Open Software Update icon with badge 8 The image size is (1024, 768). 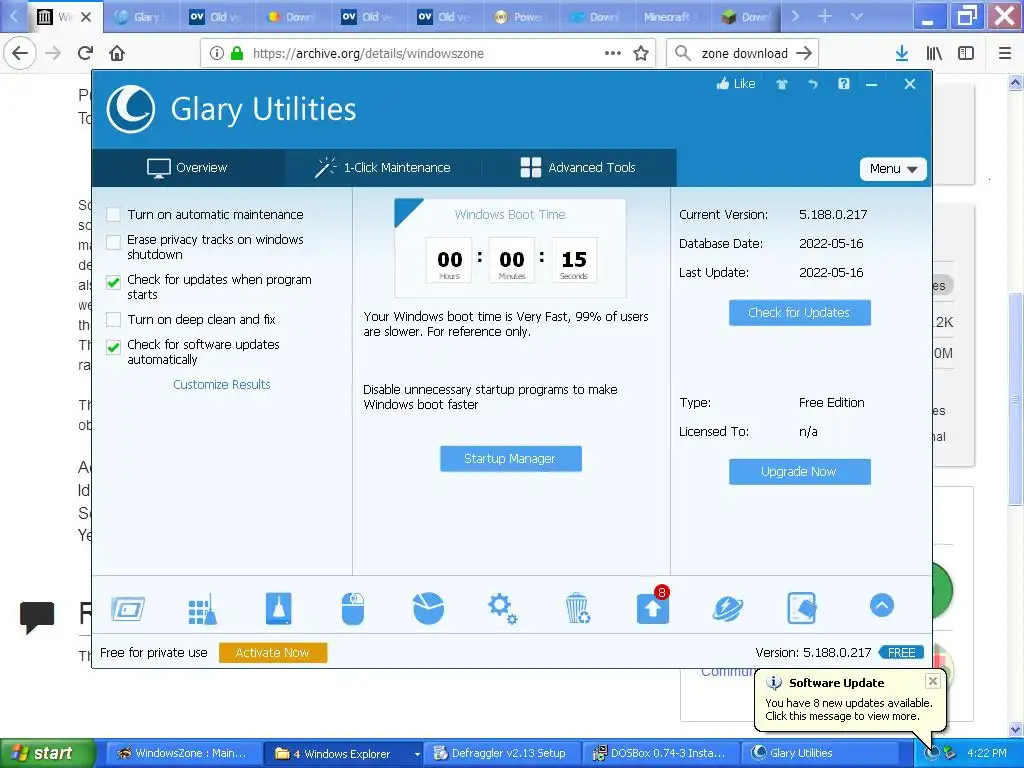(x=653, y=607)
